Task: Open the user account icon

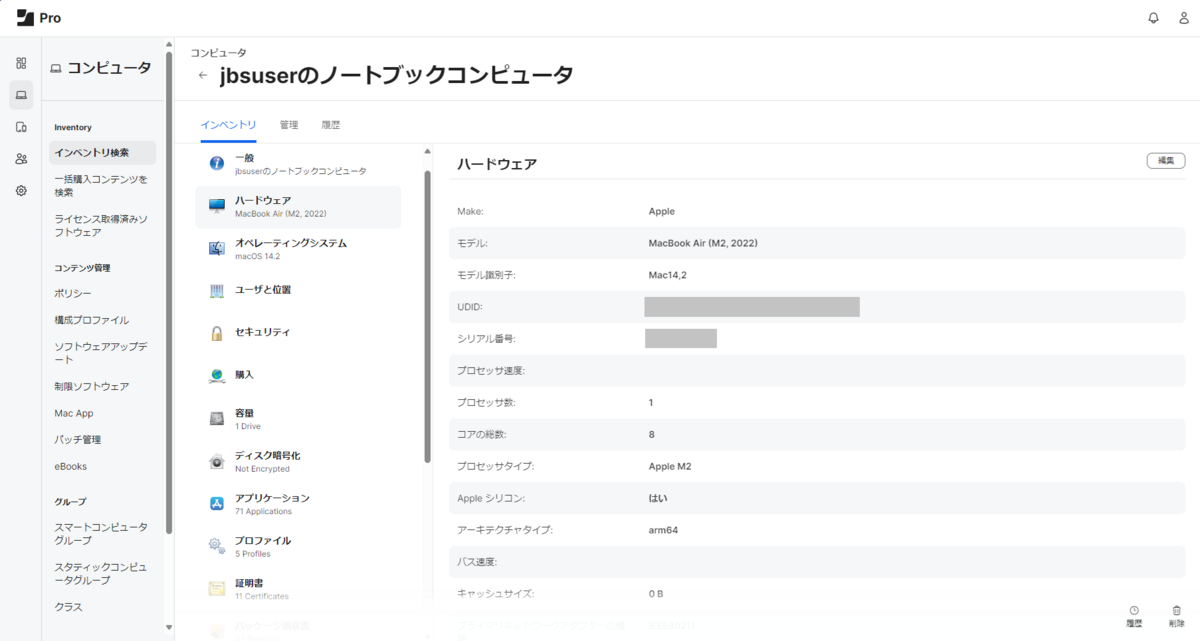Action: coord(1184,18)
